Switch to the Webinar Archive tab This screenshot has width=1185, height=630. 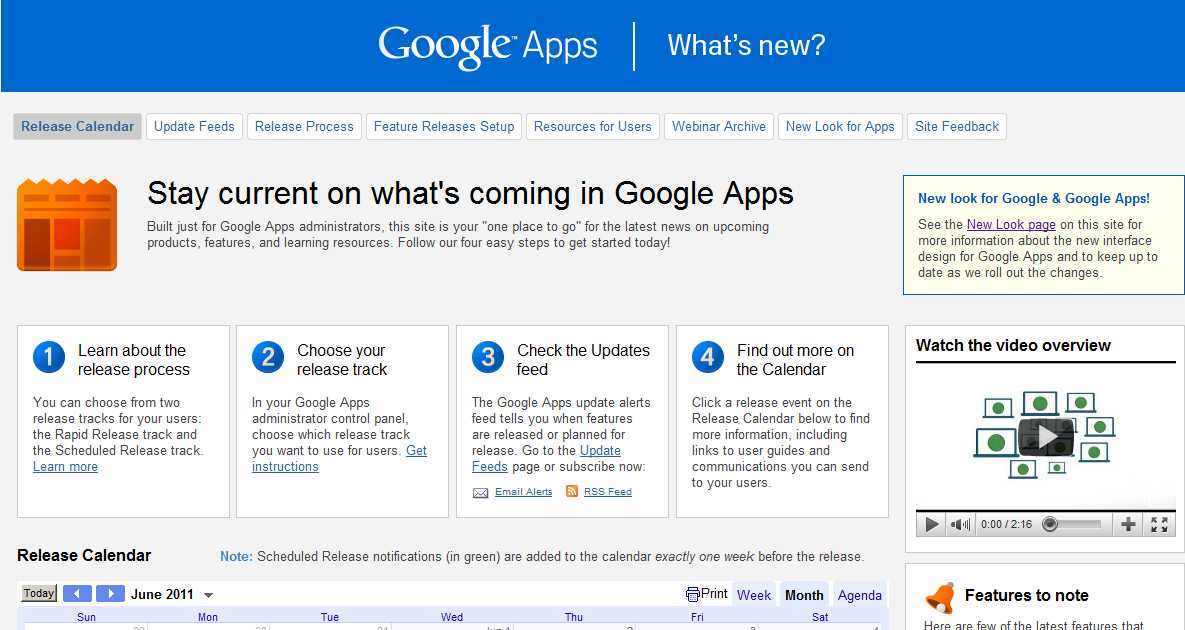pos(719,127)
